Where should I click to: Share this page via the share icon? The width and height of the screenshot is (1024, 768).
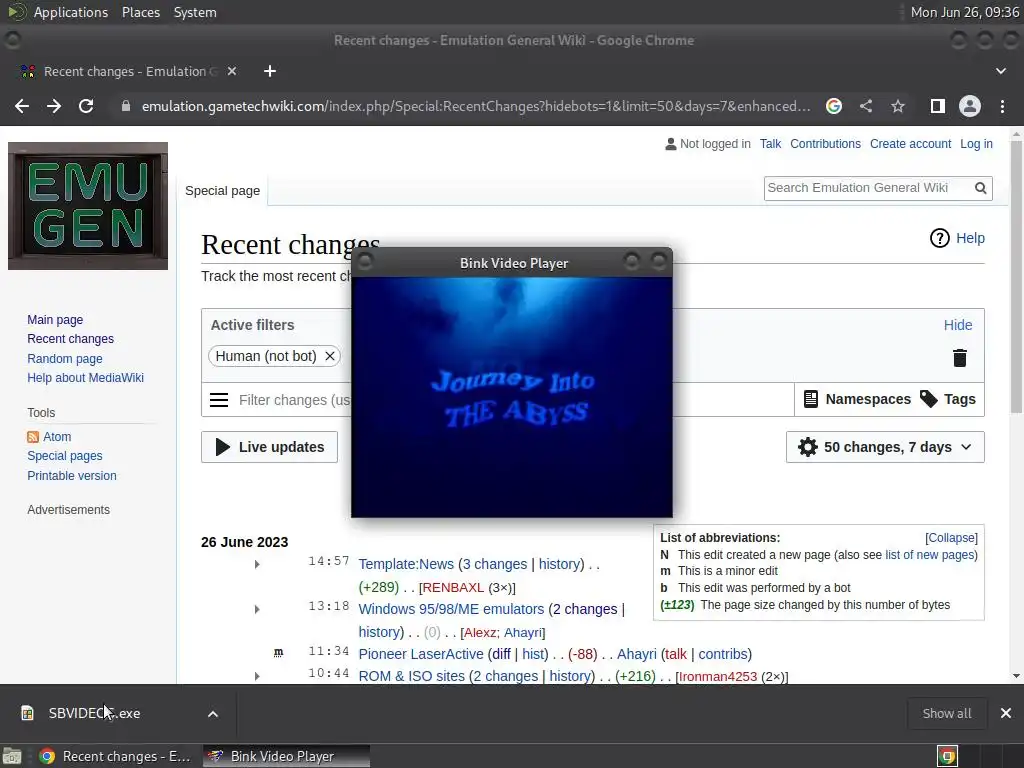coord(866,106)
